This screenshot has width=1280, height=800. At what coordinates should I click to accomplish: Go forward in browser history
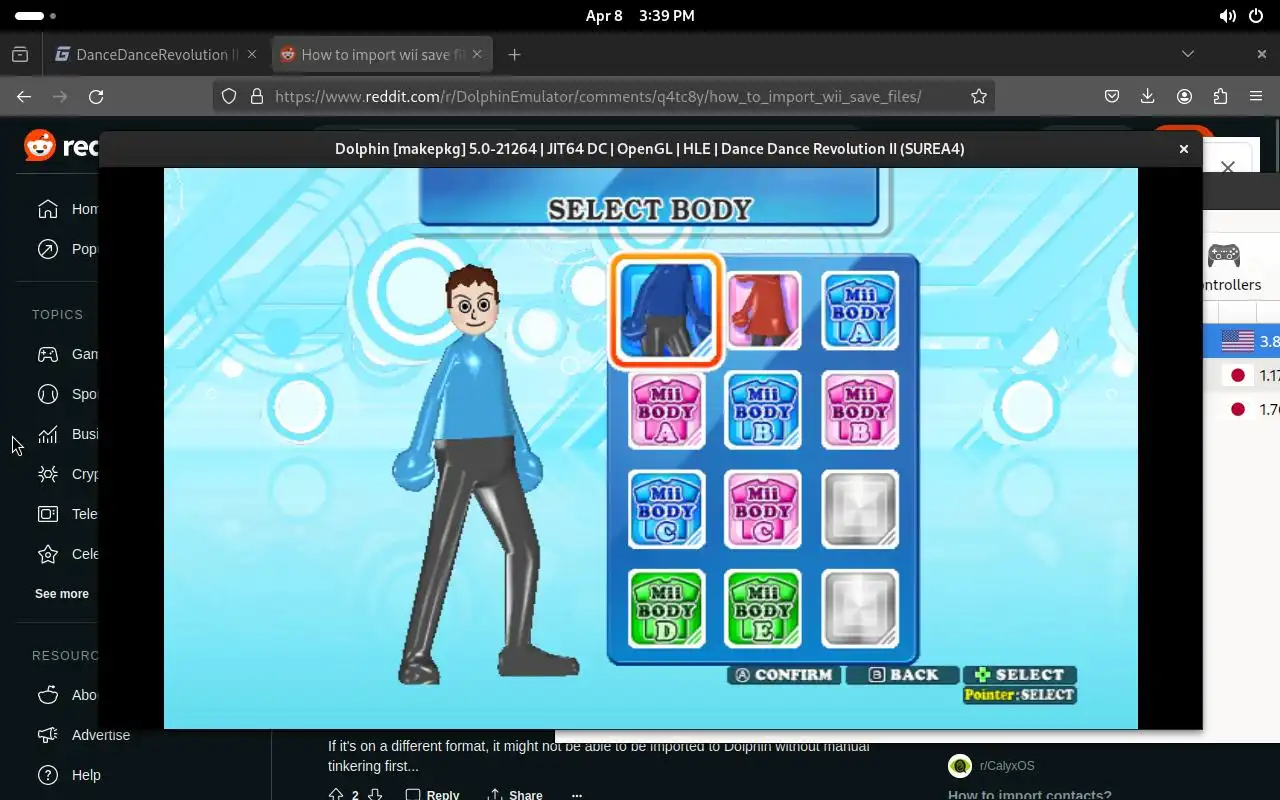tap(60, 97)
